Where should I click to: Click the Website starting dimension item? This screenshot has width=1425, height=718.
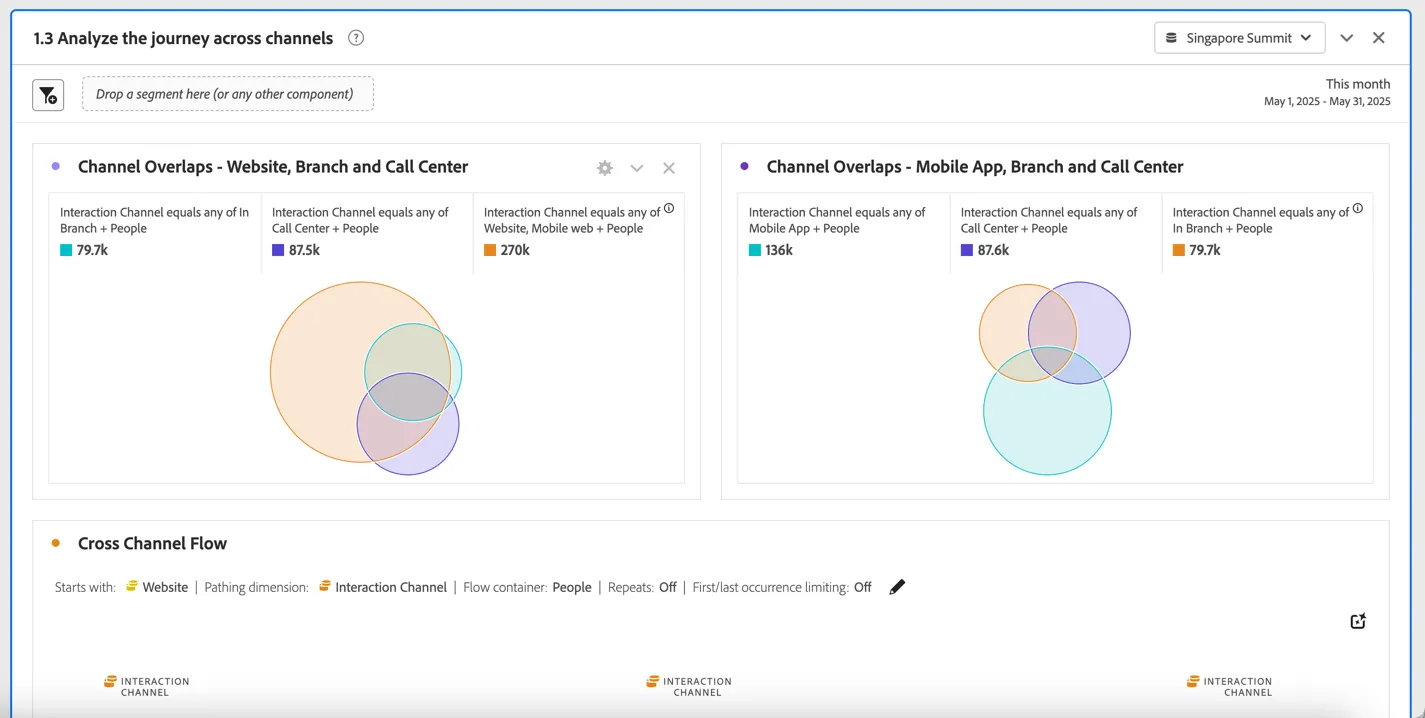[157, 587]
